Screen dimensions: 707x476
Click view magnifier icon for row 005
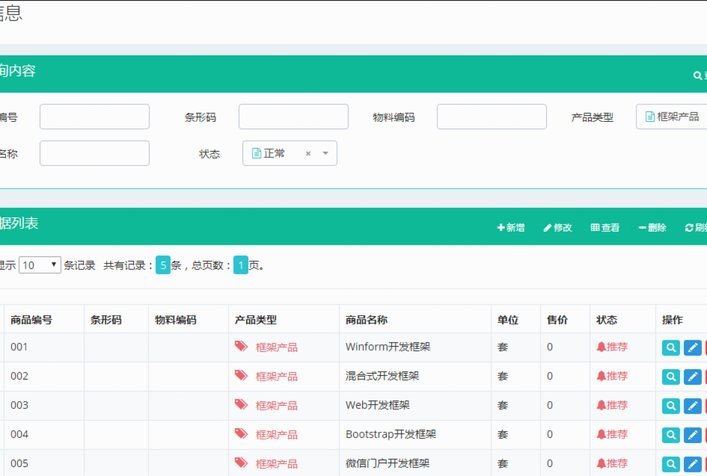click(671, 464)
